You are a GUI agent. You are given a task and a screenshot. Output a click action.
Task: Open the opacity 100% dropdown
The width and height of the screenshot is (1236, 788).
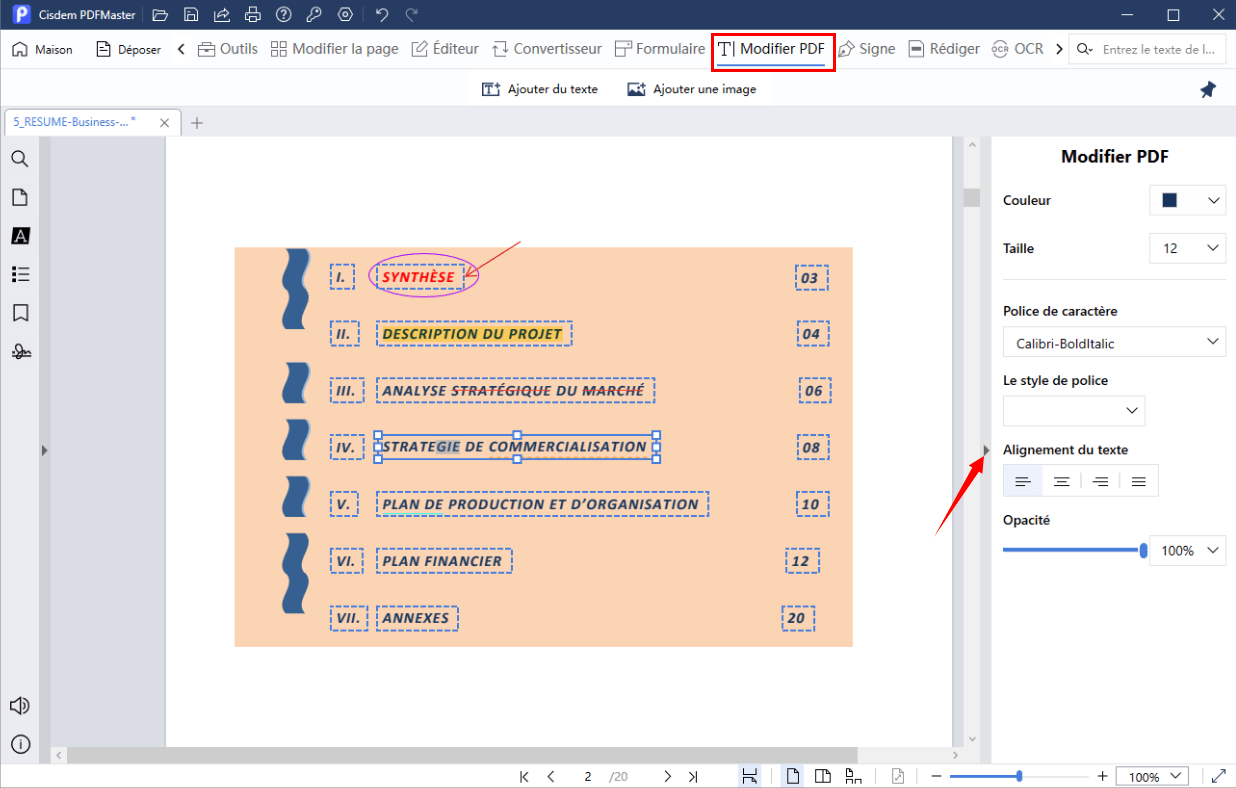1188,550
